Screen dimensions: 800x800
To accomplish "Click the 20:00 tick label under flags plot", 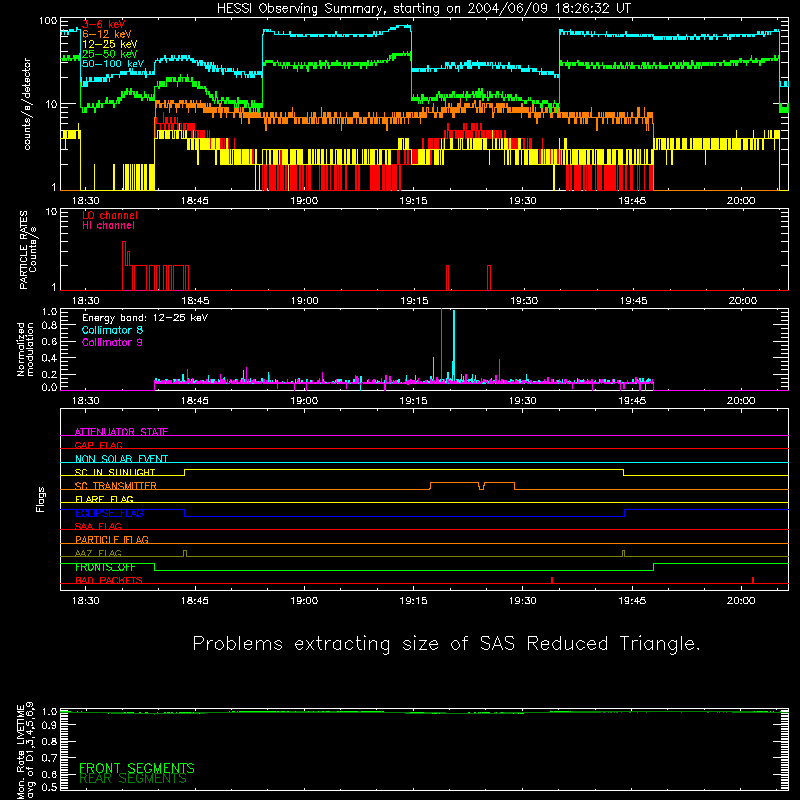I will (x=741, y=601).
